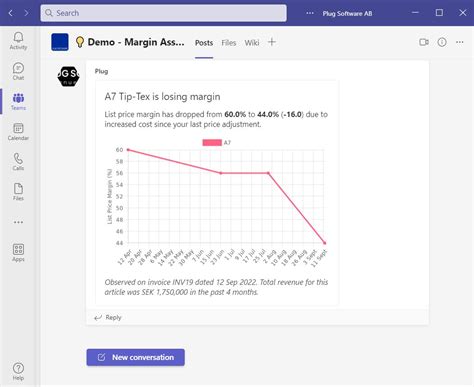This screenshot has width=474, height=387.
Task: Expand more apps ellipsis in sidebar
Action: click(x=18, y=222)
